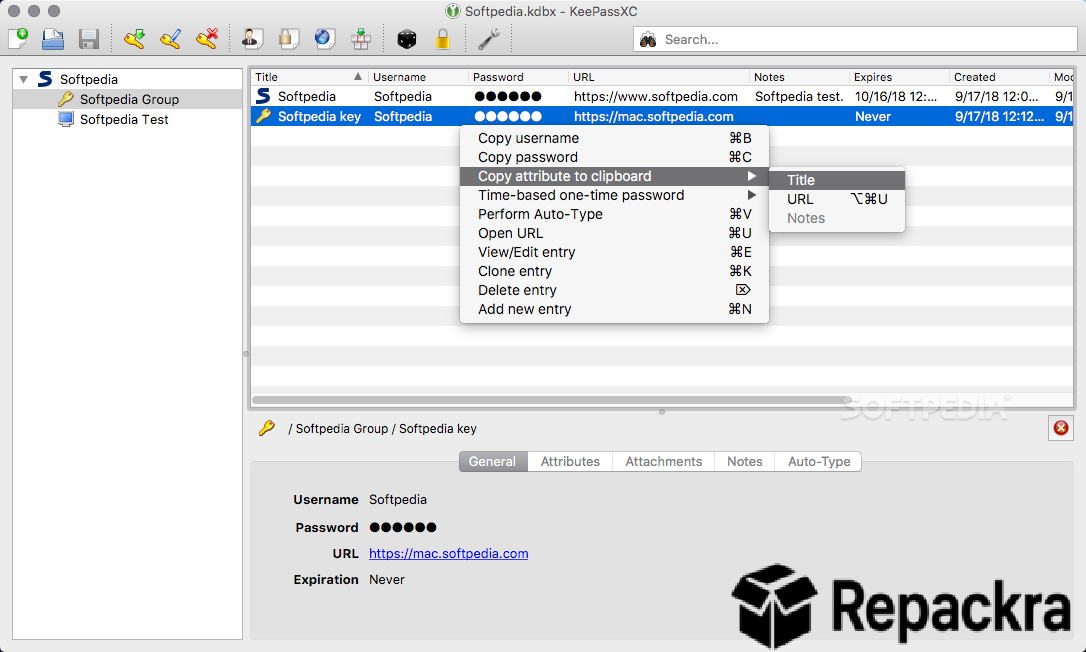Viewport: 1086px width, 652px height.
Task: Select Softpedia Group in the tree
Action: coord(129,99)
